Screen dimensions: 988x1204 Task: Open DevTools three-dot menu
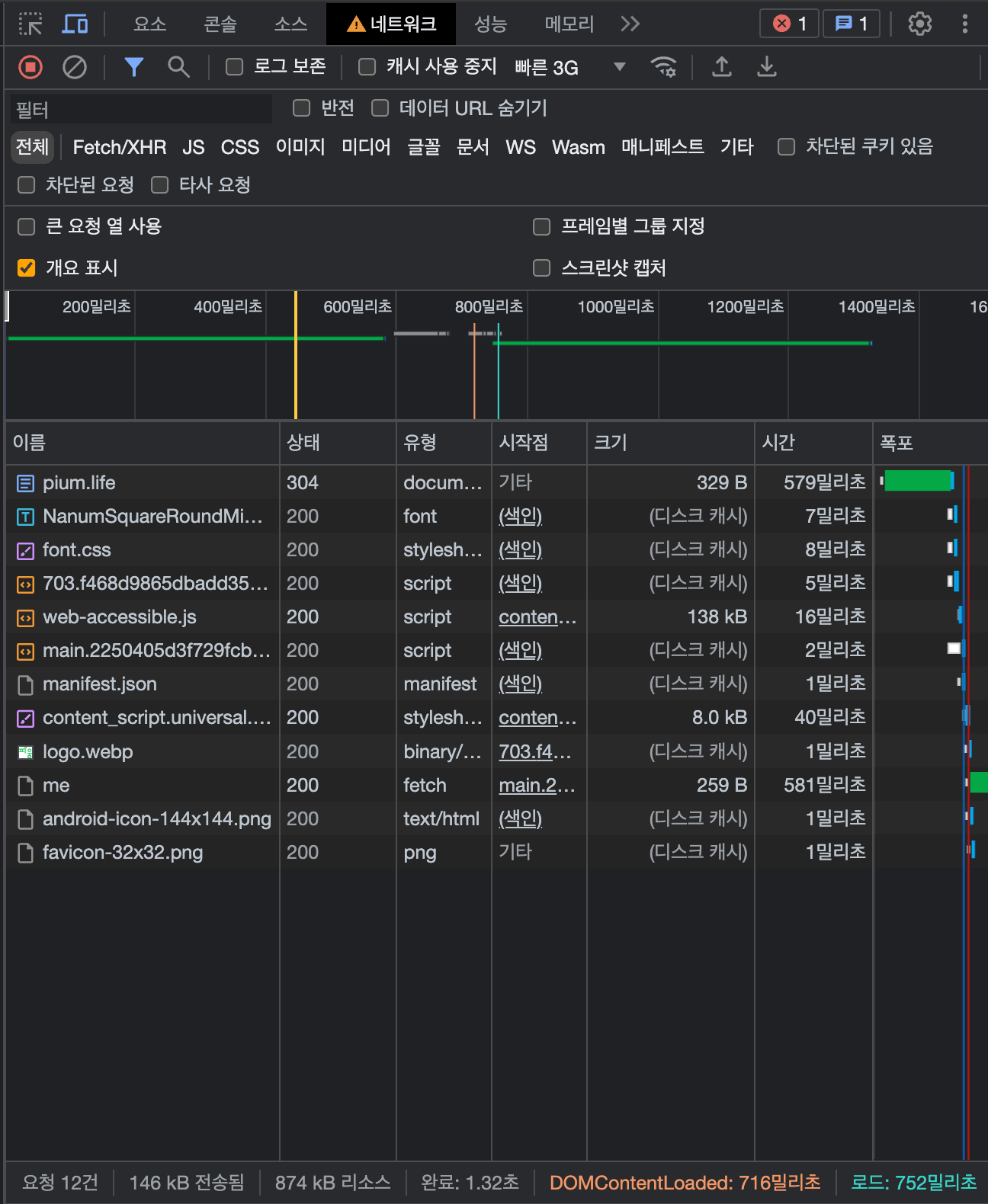965,24
